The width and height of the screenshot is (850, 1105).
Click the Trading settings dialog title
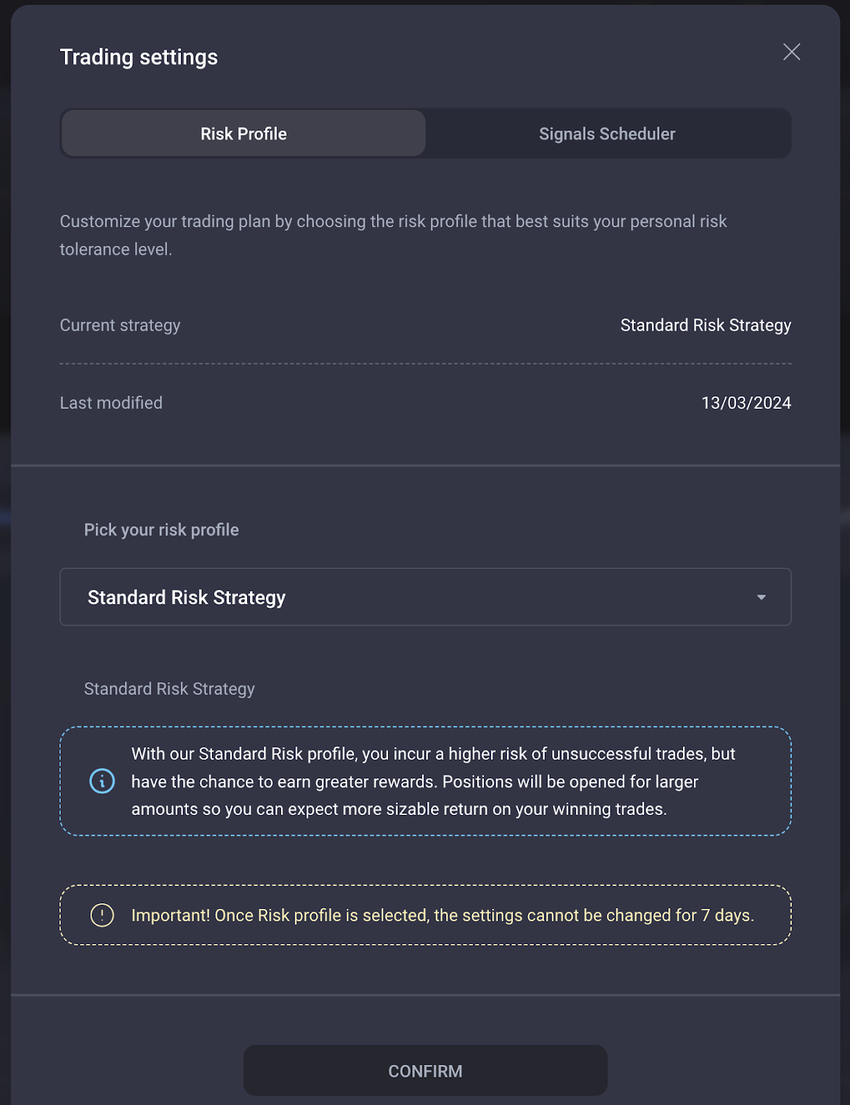point(139,57)
